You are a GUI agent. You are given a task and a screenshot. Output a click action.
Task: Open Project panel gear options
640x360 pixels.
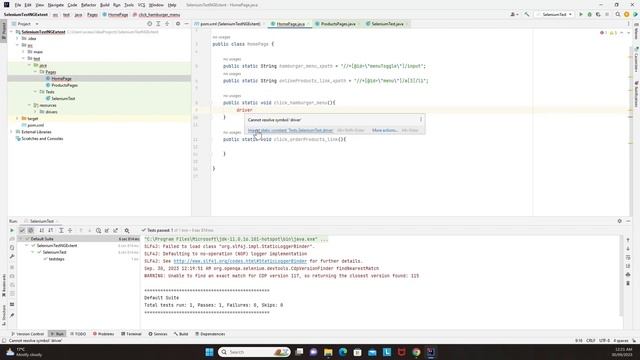[178, 24]
